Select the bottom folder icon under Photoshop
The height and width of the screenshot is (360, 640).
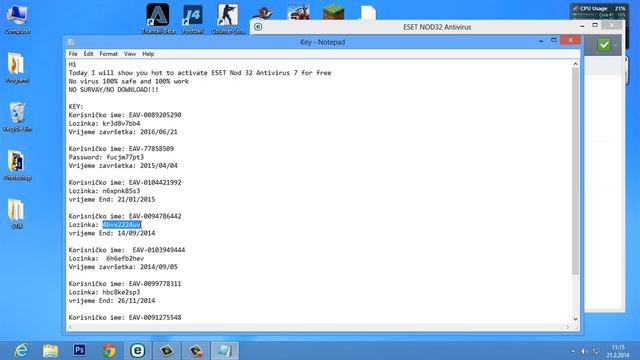coord(17,213)
